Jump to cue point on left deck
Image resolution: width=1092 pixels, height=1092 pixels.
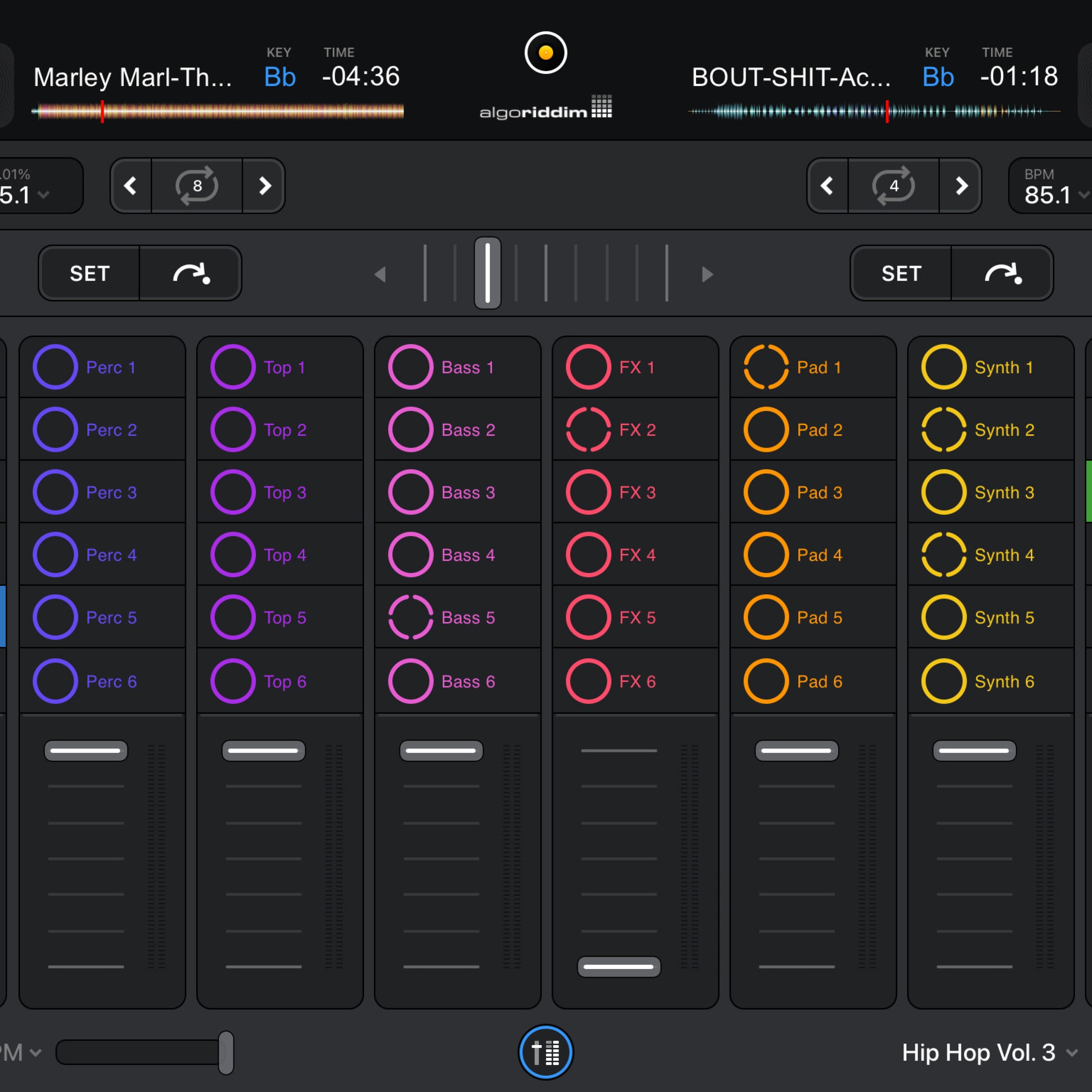point(190,274)
